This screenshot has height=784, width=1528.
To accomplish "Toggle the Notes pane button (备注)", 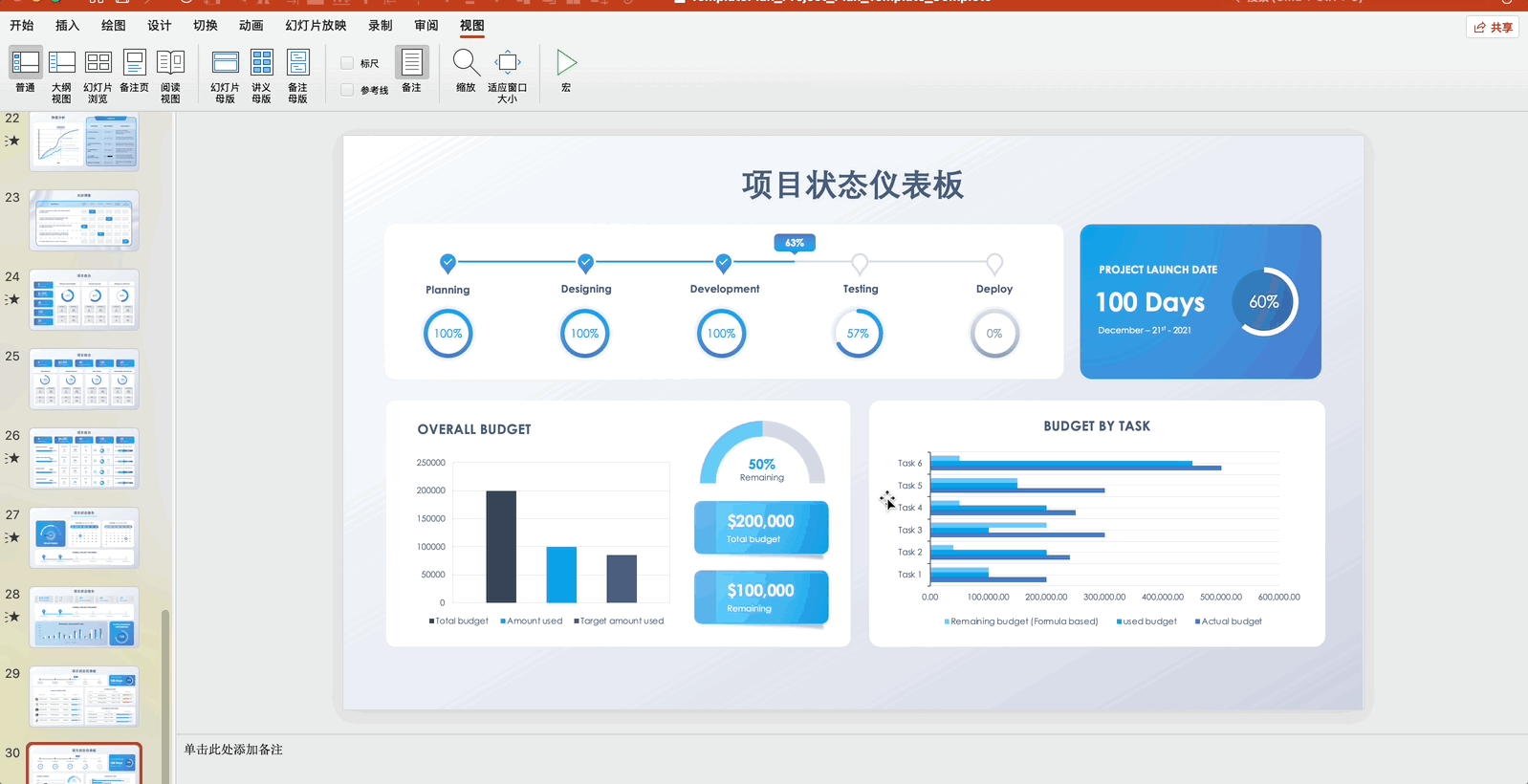I will tap(412, 70).
